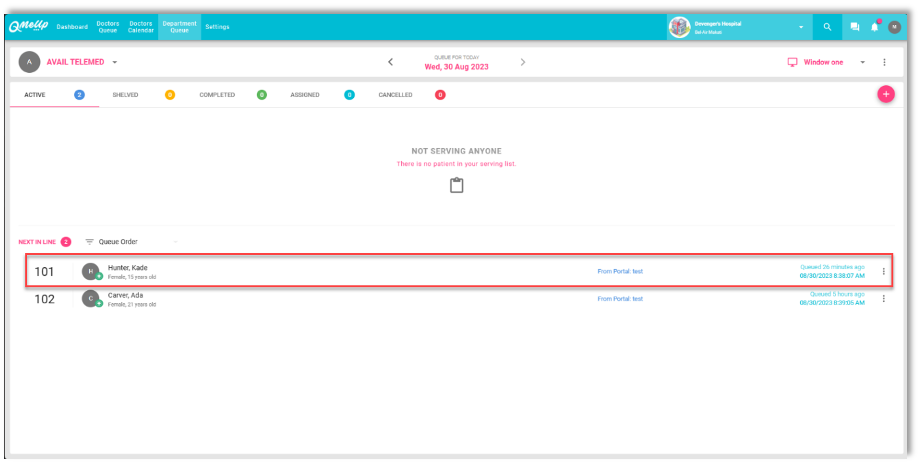Expand the AVAIL TELEMED department dropdown
This screenshot has height=464, width=920.
pos(115,62)
